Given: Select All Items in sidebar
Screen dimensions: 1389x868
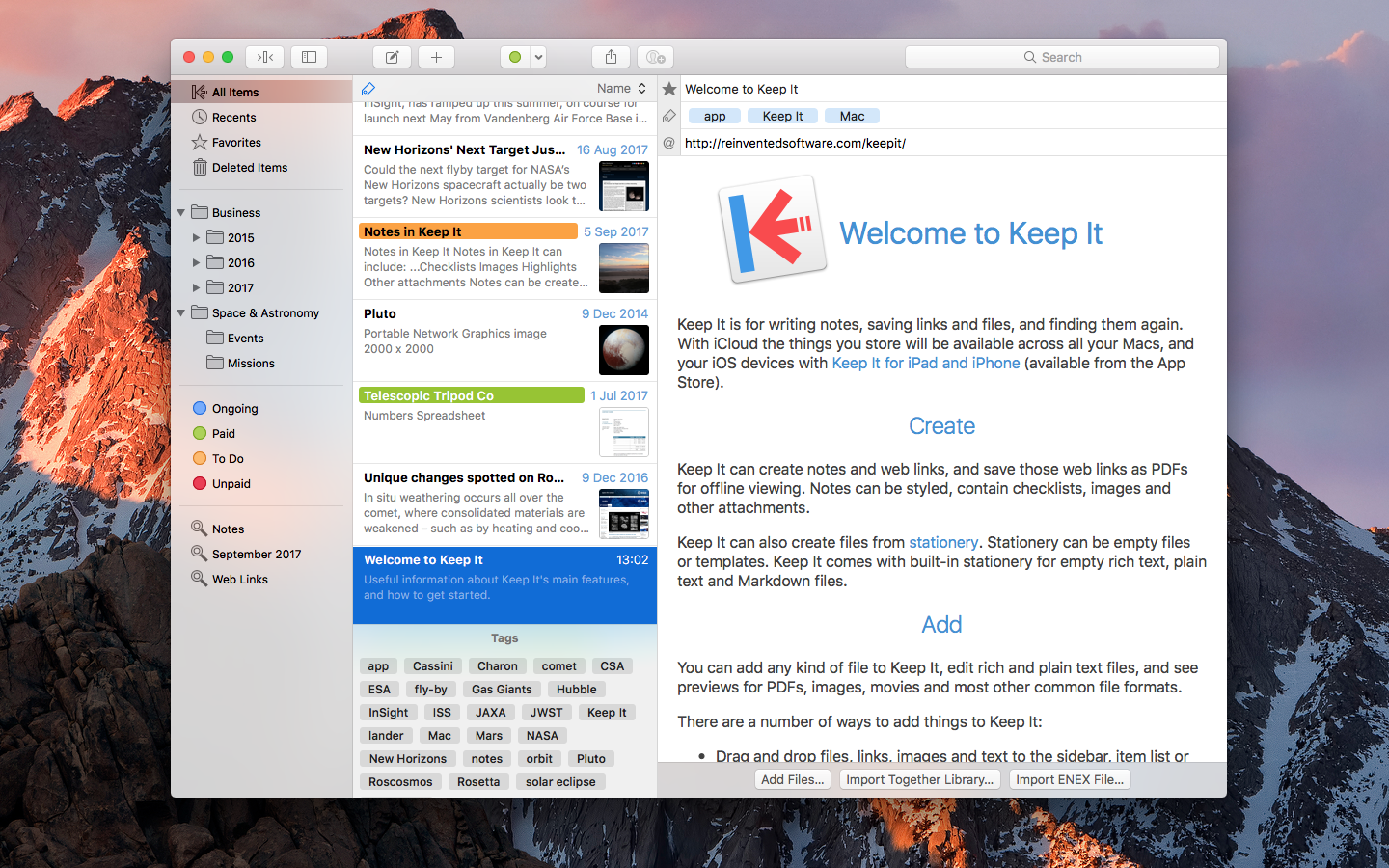Looking at the screenshot, I should [261, 92].
